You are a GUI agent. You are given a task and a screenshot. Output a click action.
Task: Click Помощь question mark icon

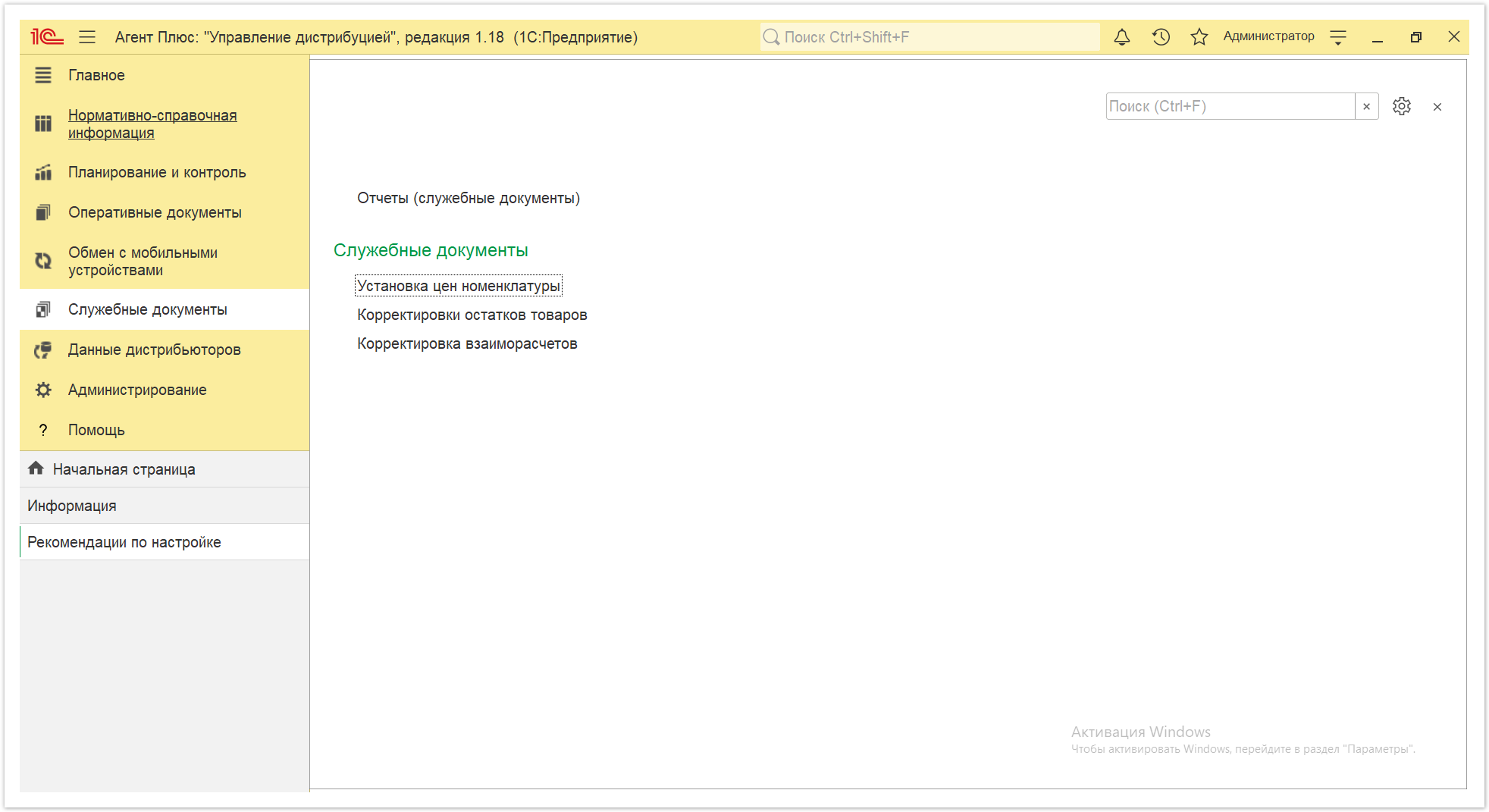click(x=43, y=430)
